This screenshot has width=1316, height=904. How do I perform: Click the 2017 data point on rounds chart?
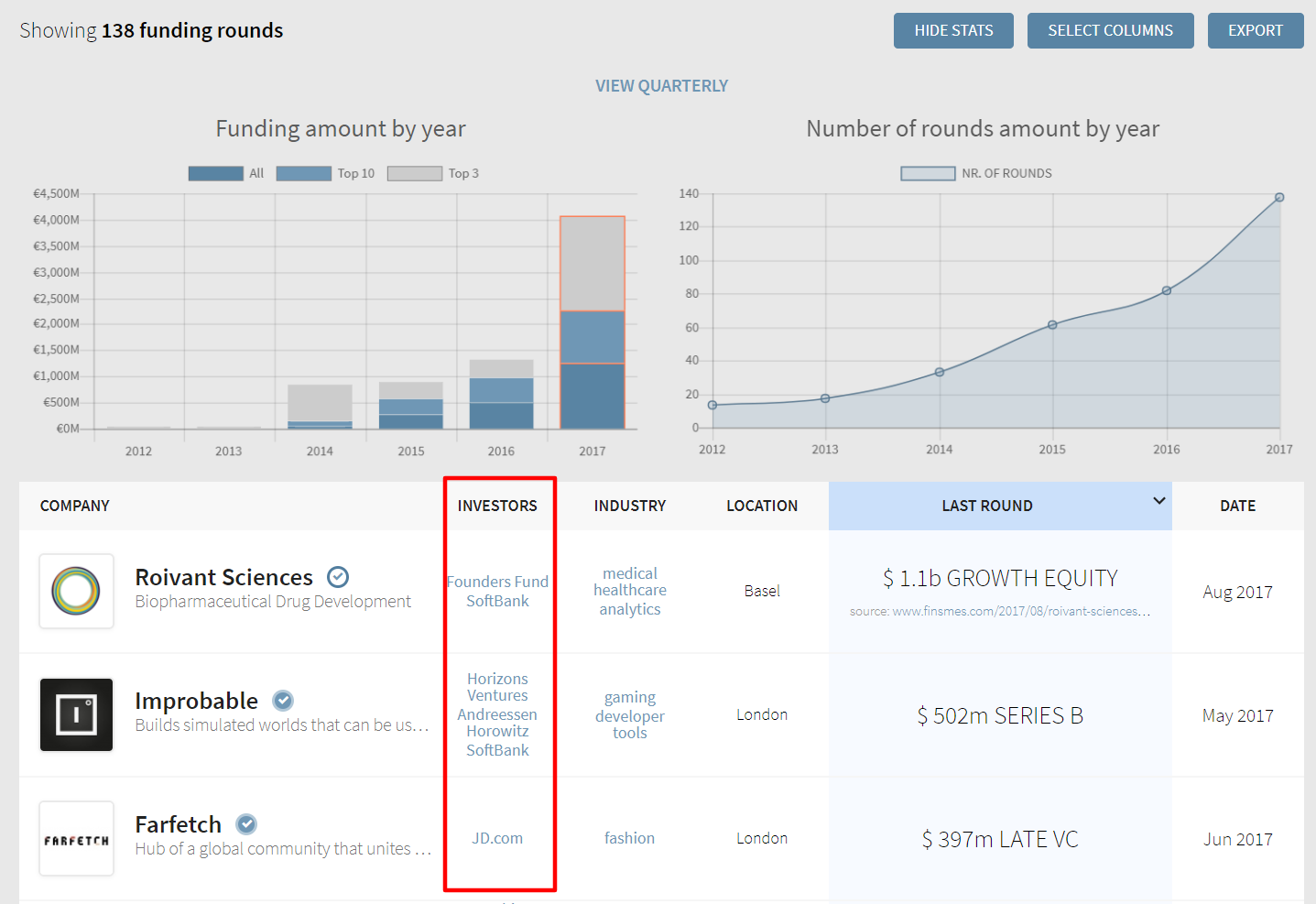click(x=1279, y=198)
